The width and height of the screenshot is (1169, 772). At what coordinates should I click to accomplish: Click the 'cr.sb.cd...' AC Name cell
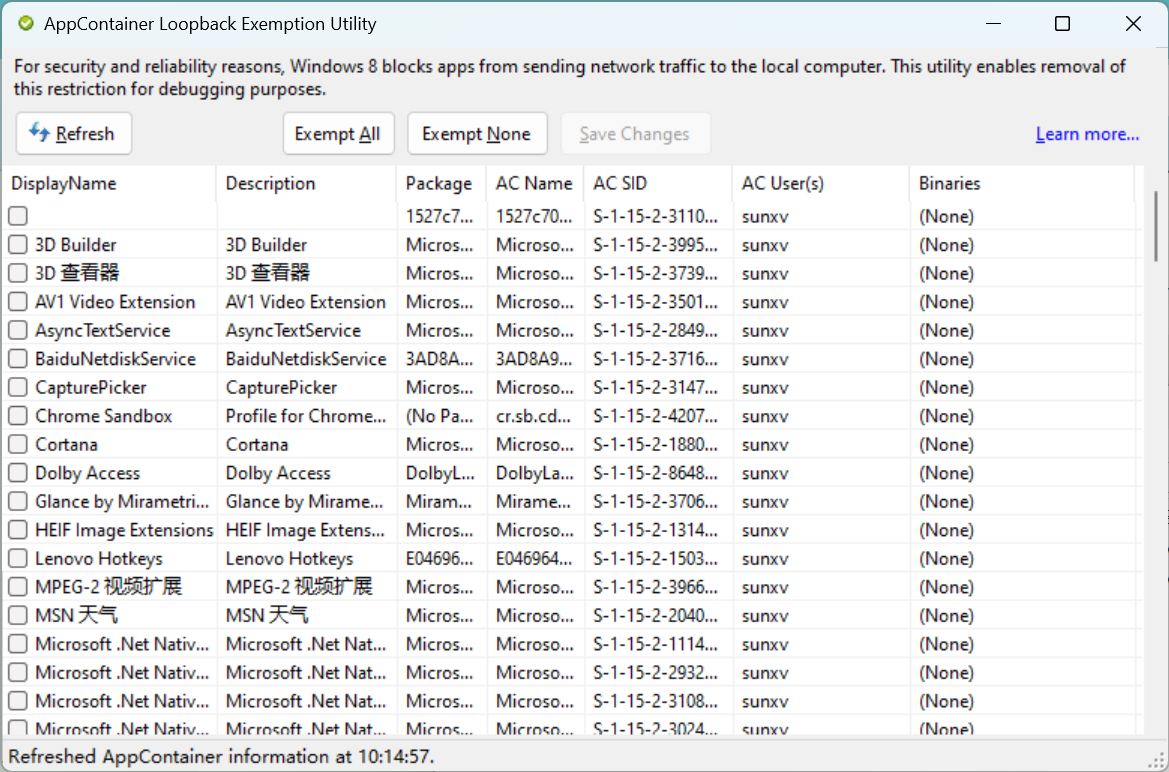[535, 416]
